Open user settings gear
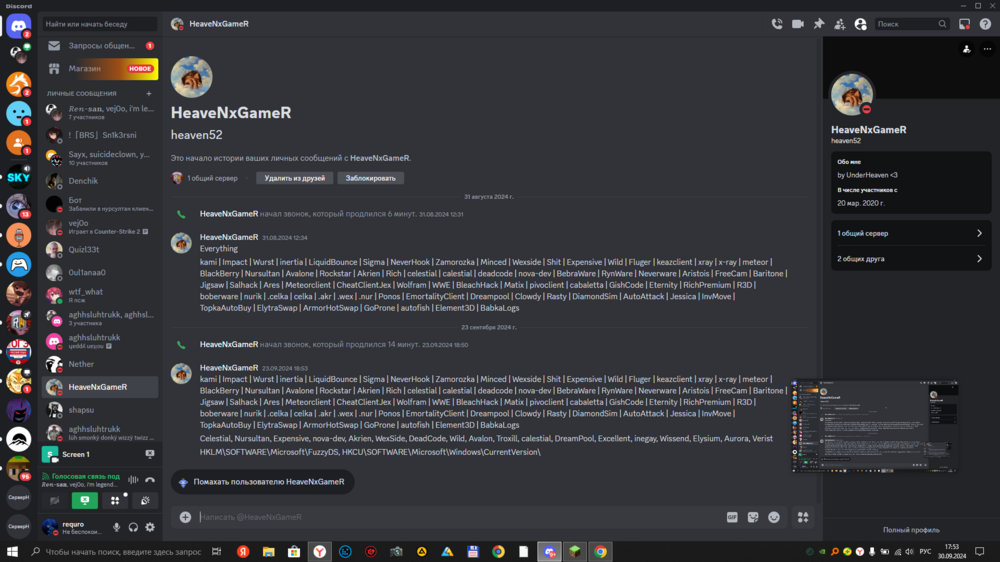 (150, 528)
